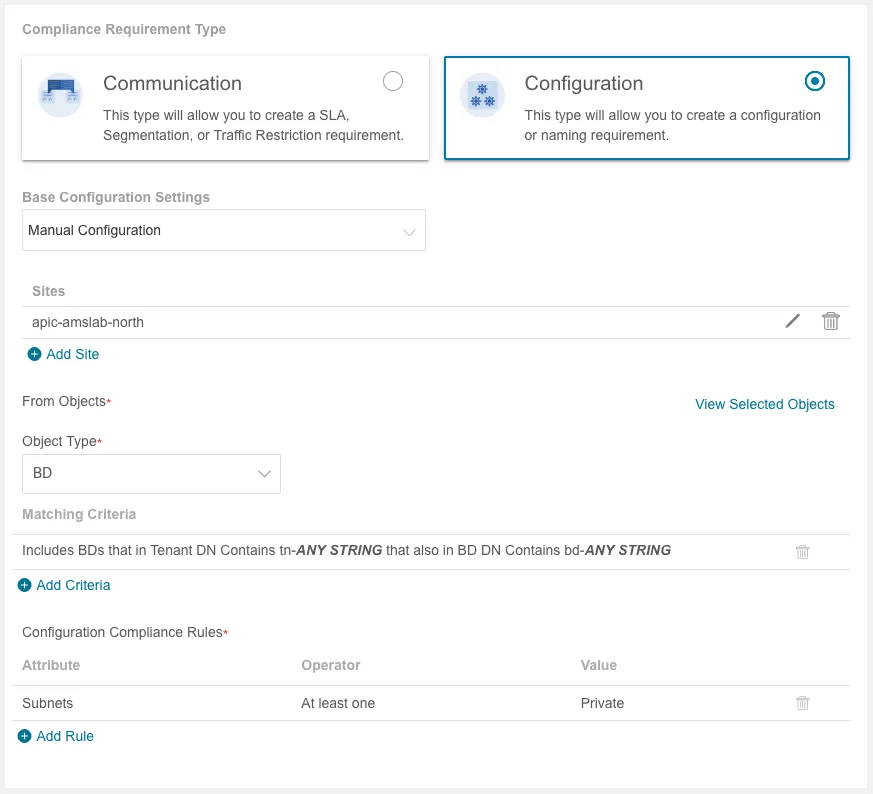Select the Communication radio button
Viewport: 873px width, 794px height.
coord(393,81)
